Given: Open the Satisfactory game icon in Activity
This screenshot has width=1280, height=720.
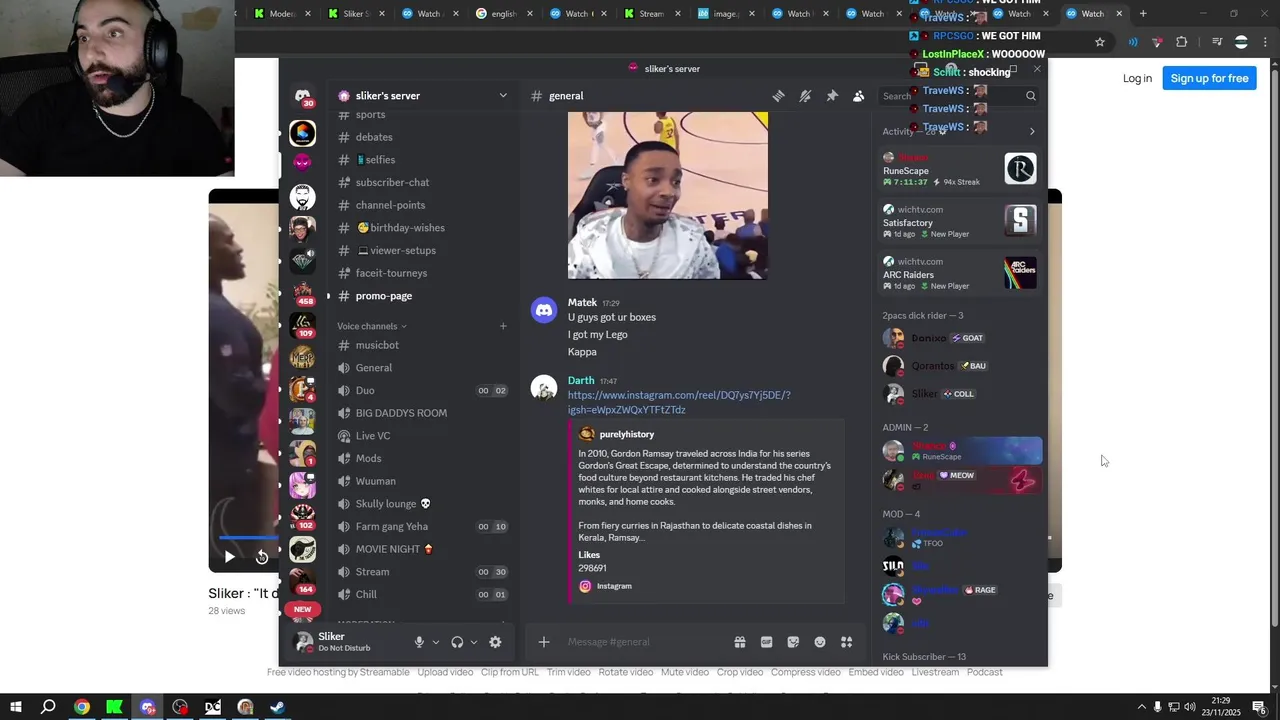Looking at the screenshot, I should coord(1020,221).
